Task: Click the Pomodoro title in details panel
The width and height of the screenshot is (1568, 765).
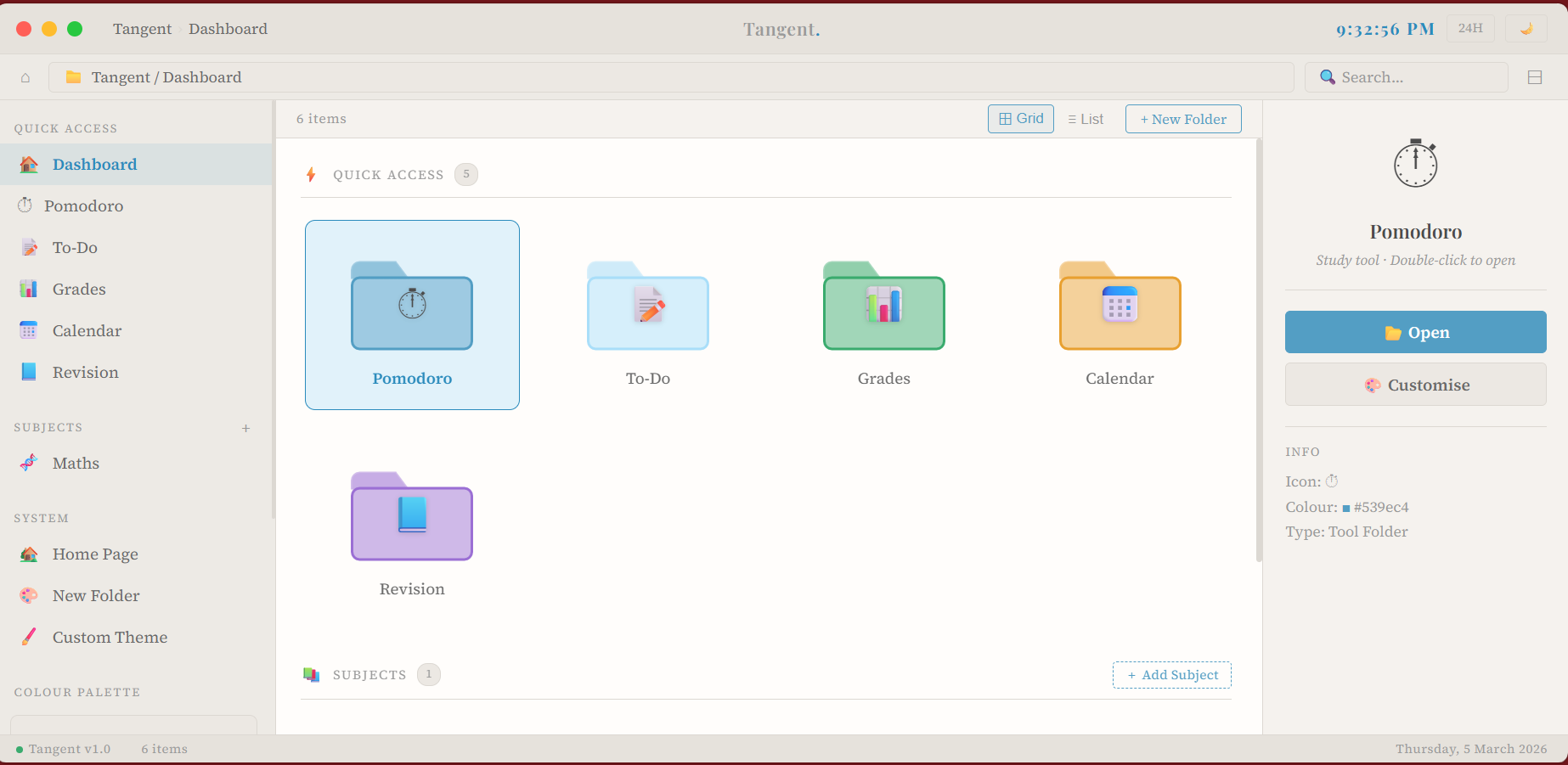Action: [x=1416, y=232]
